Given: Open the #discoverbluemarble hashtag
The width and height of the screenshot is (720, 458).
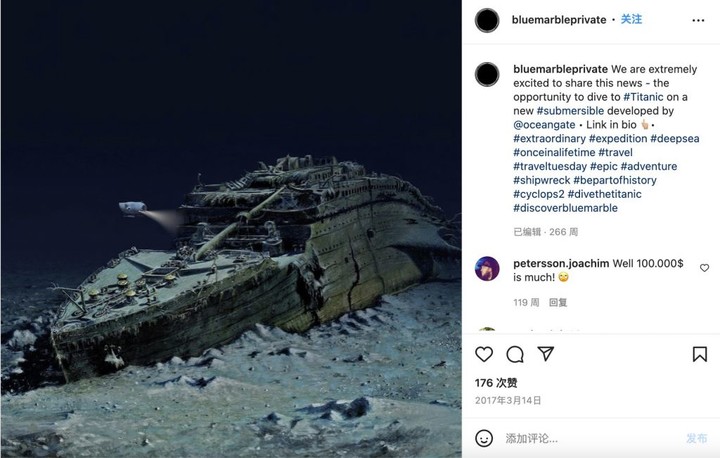Looking at the screenshot, I should [565, 208].
